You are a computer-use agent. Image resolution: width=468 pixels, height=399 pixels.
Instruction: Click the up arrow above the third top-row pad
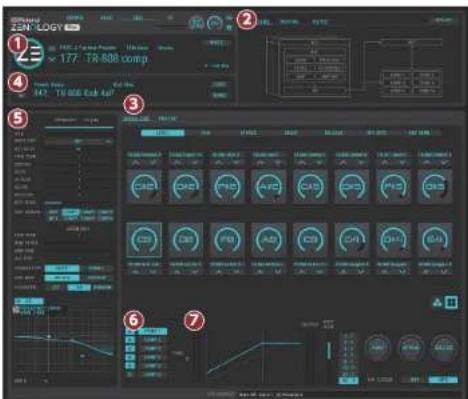(219, 163)
